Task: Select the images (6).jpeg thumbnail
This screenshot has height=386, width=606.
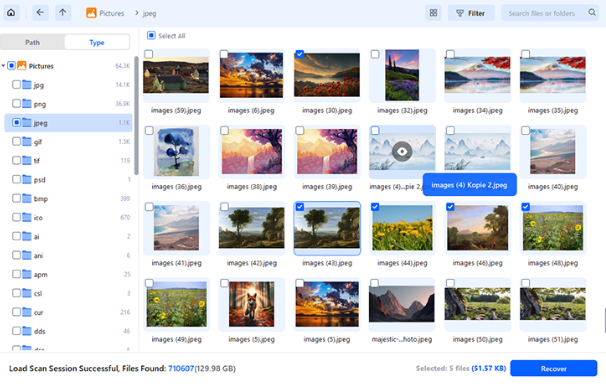Action: pos(251,75)
